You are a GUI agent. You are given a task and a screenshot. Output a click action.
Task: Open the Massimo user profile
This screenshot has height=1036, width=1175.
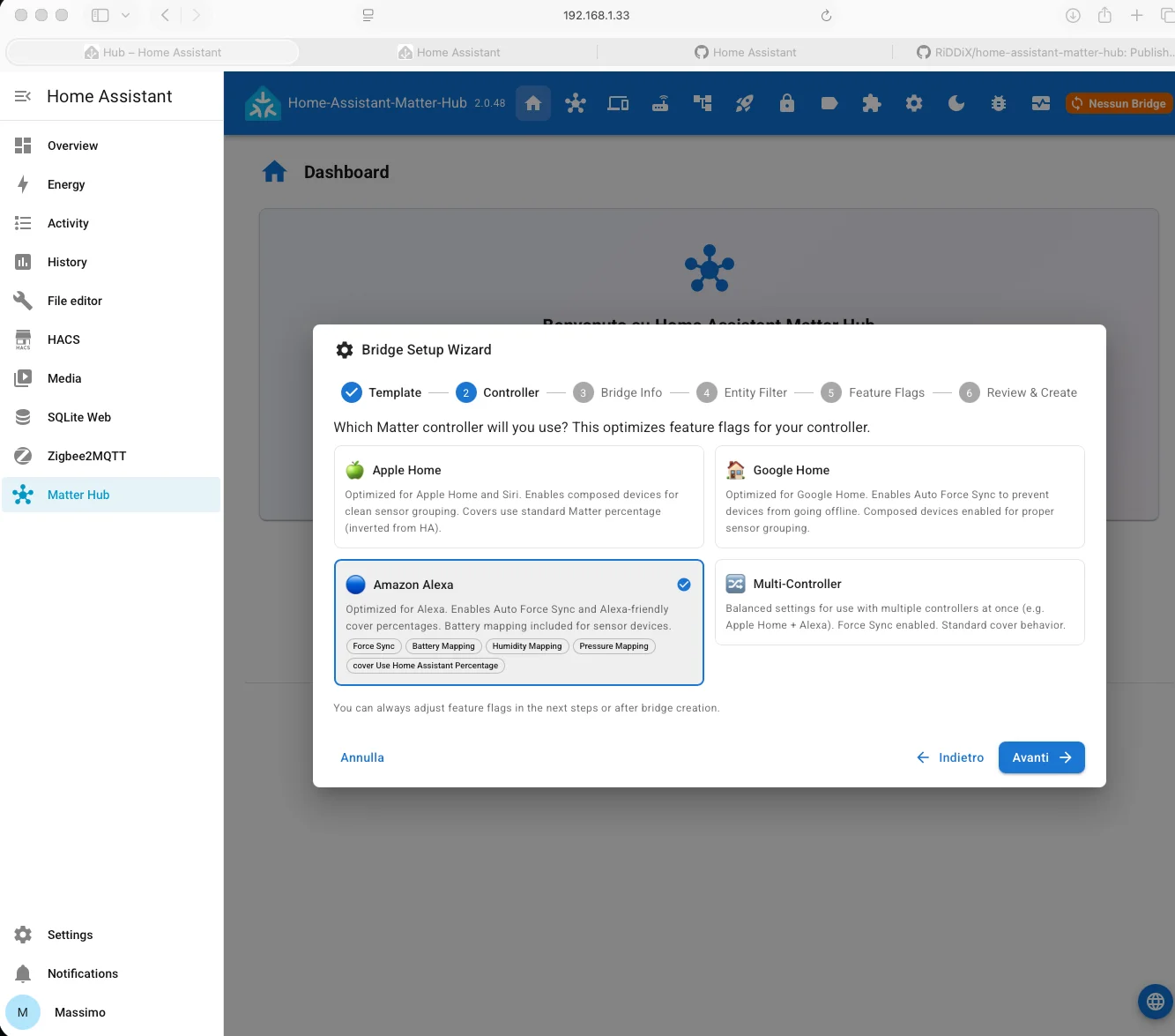tap(111, 1012)
